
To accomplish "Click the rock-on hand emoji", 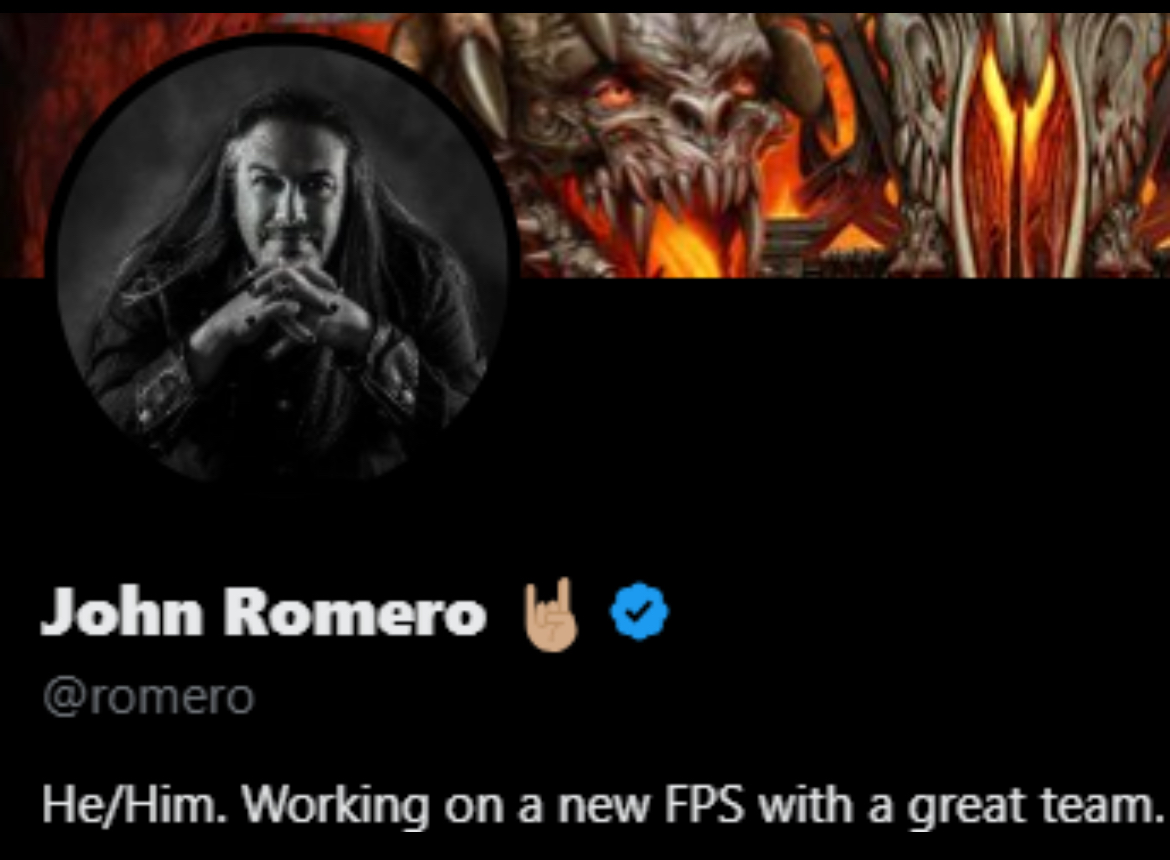I will click(551, 614).
